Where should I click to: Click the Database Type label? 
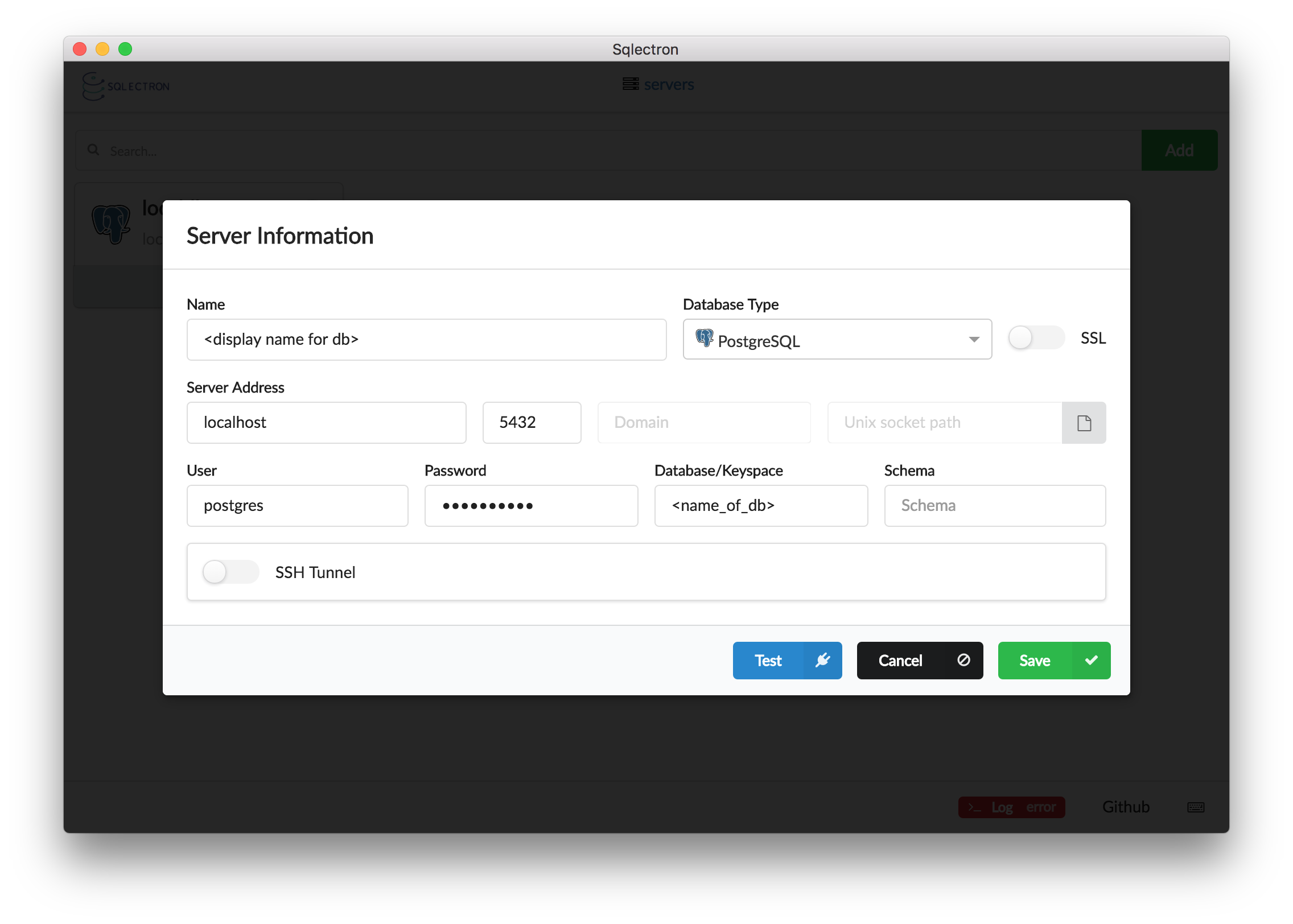731,304
